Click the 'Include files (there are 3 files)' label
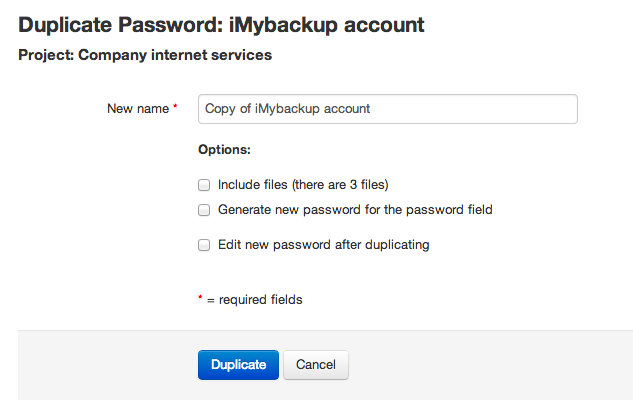 pos(303,185)
